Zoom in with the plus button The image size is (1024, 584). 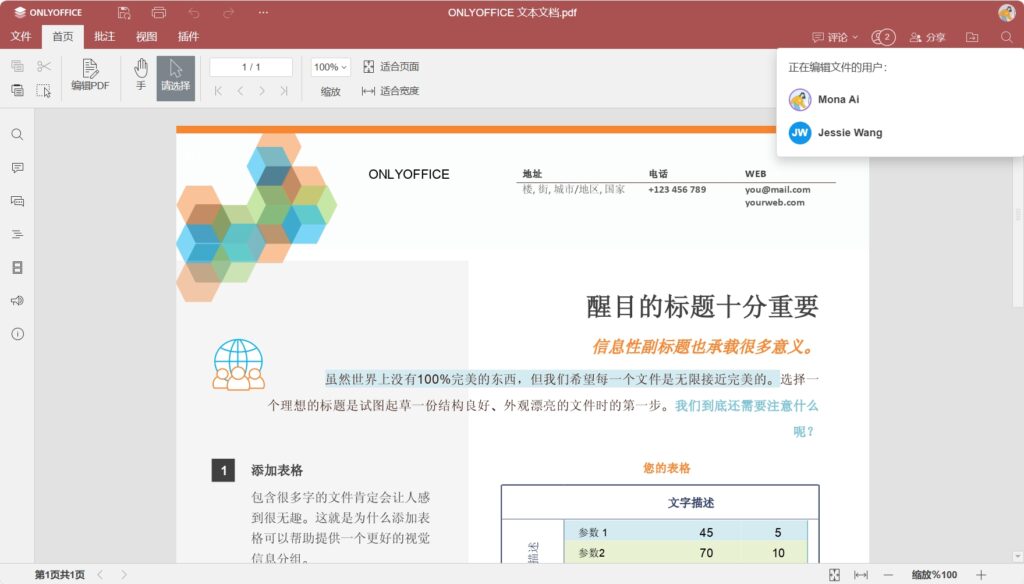pyautogui.click(x=981, y=575)
